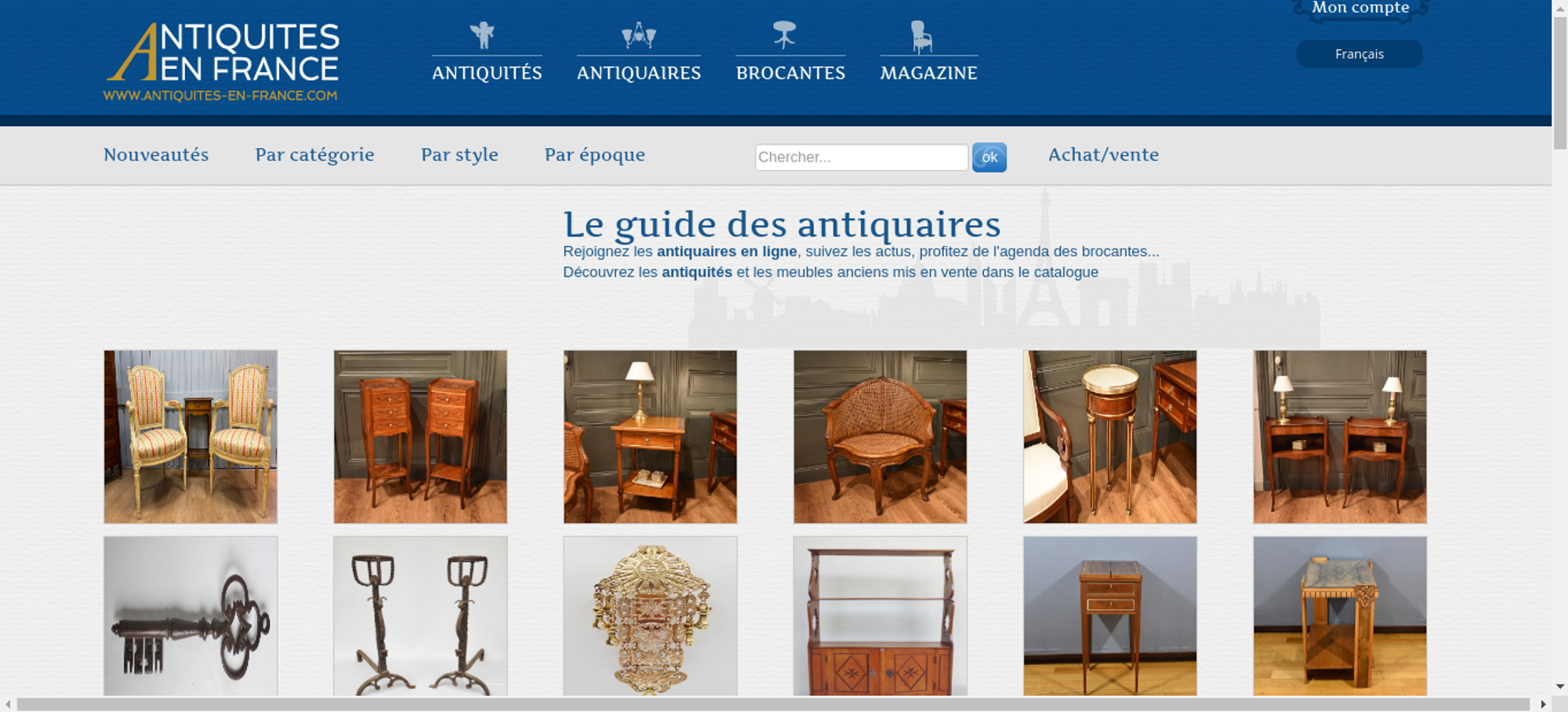Click the cherub icon above Antiquités
1568x712 pixels.
click(482, 35)
